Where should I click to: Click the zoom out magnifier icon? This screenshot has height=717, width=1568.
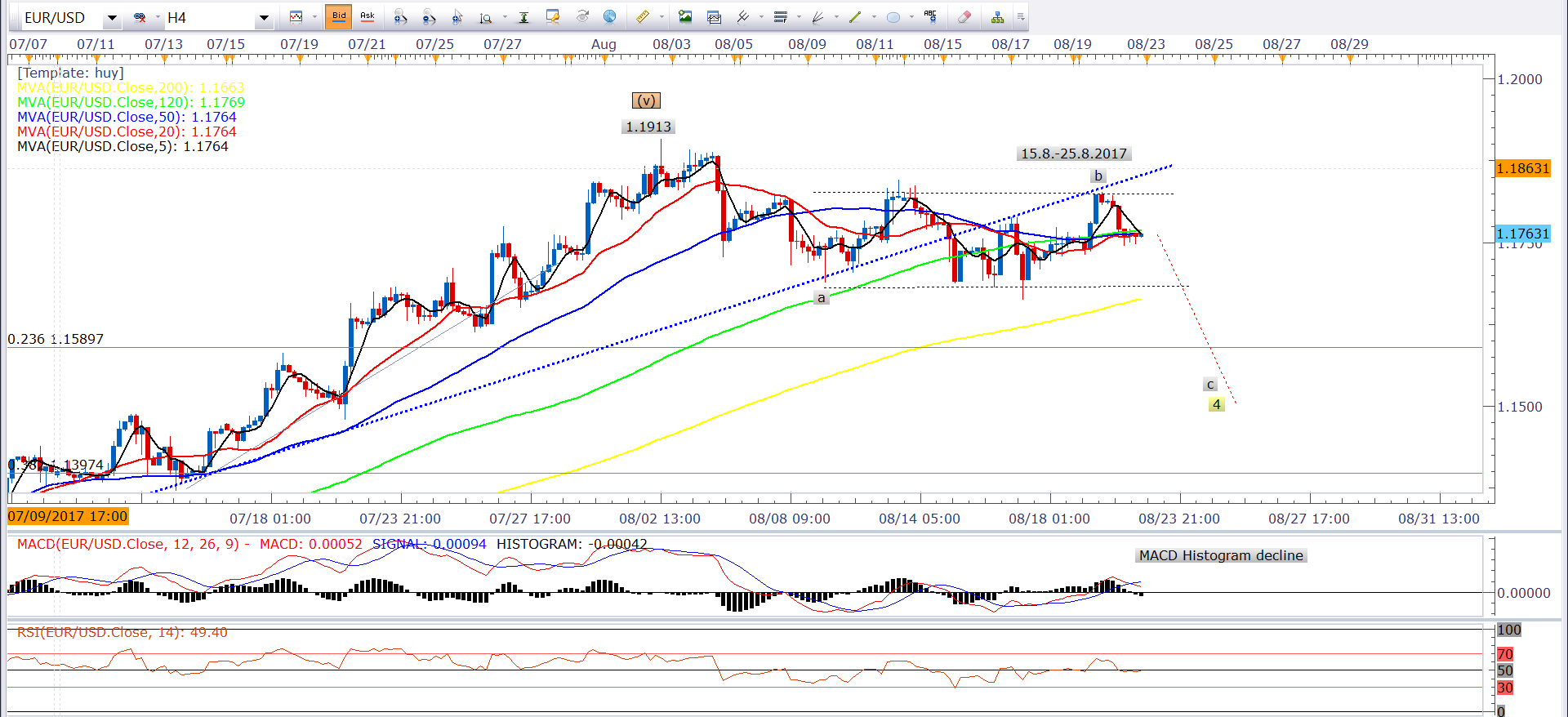(429, 17)
